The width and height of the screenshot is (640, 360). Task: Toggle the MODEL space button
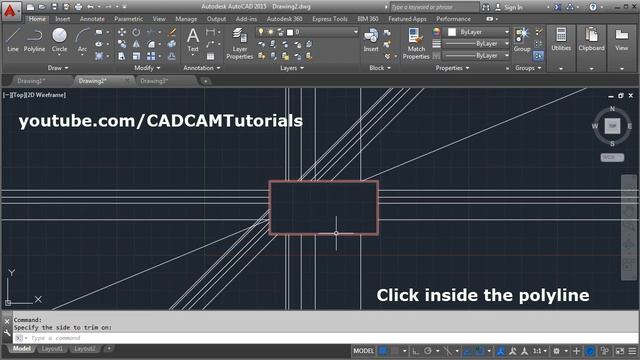click(x=363, y=351)
